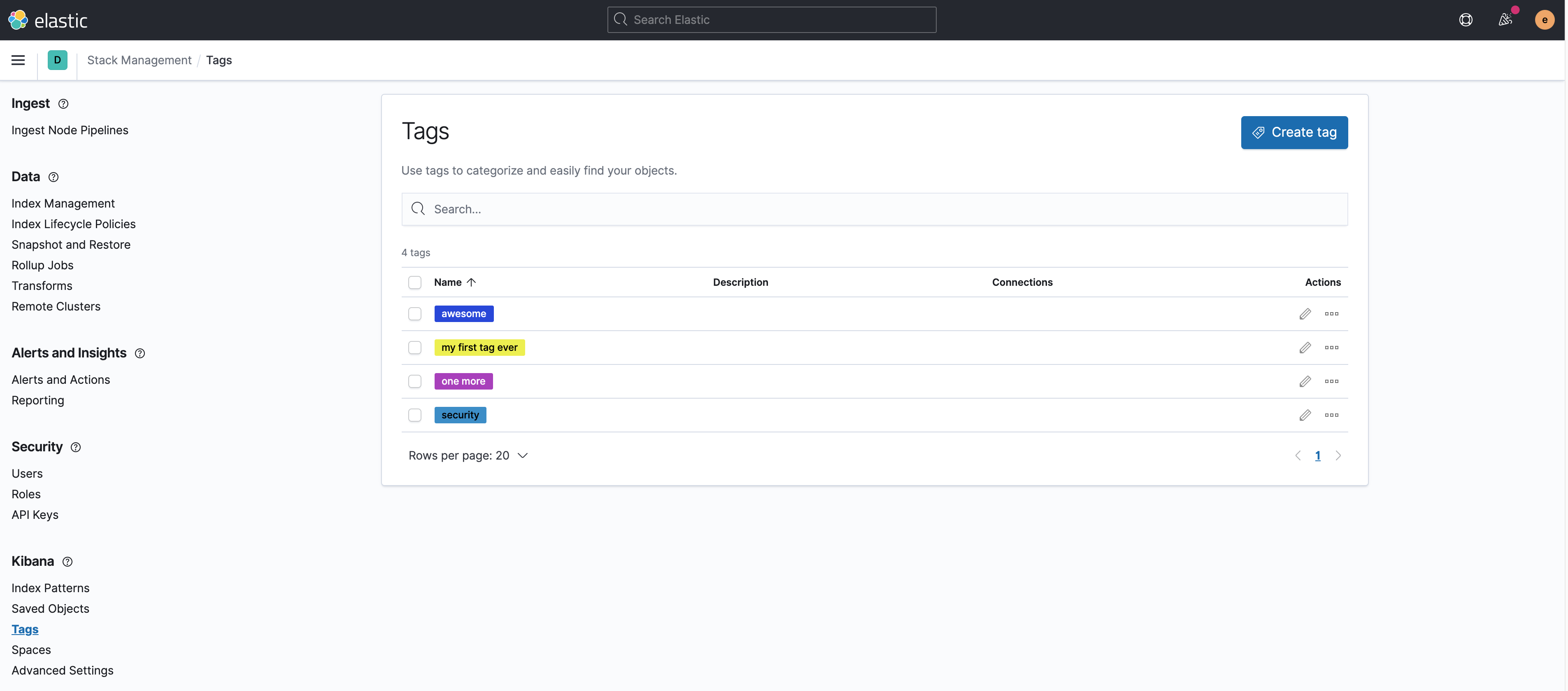Open Saved Objects in the sidebar
This screenshot has height=691, width=1568.
coord(51,609)
